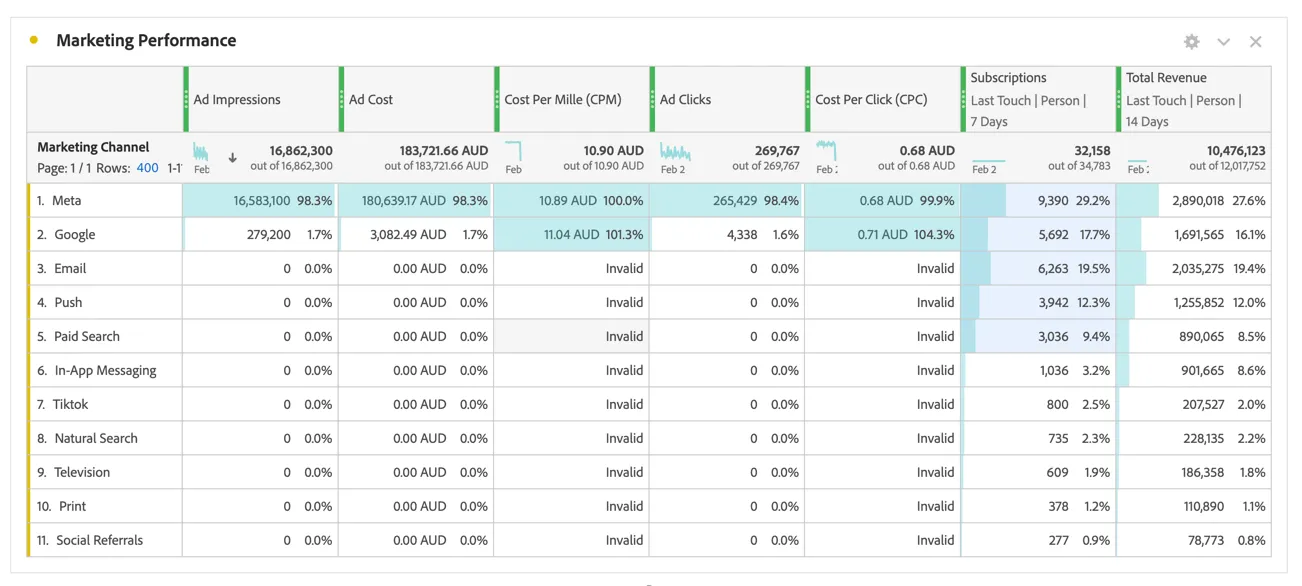This screenshot has height=586, width=1302.
Task: Open the Marketing Performance panel settings gear
Action: click(x=1191, y=42)
